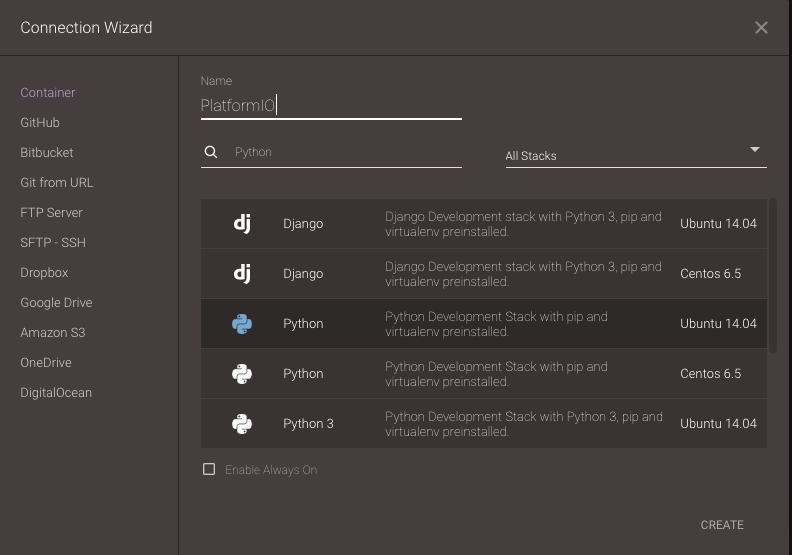Click the 'Enable Always On' label
Screen dimensions: 792x555
(x=271, y=470)
